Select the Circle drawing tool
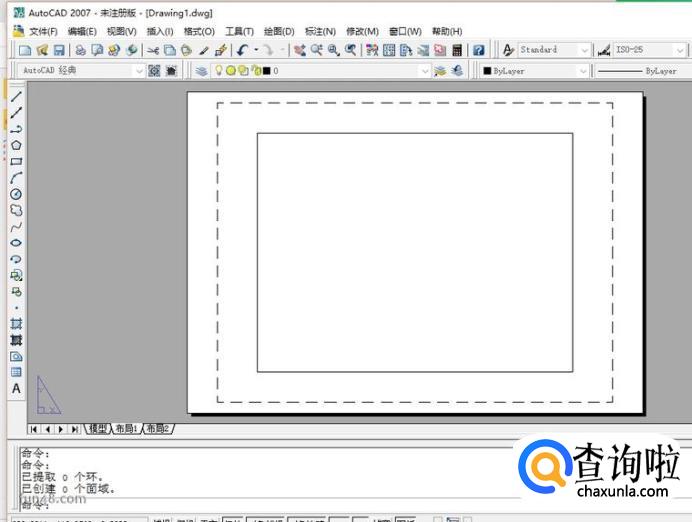Screen dimensions: 692x522 [16, 194]
